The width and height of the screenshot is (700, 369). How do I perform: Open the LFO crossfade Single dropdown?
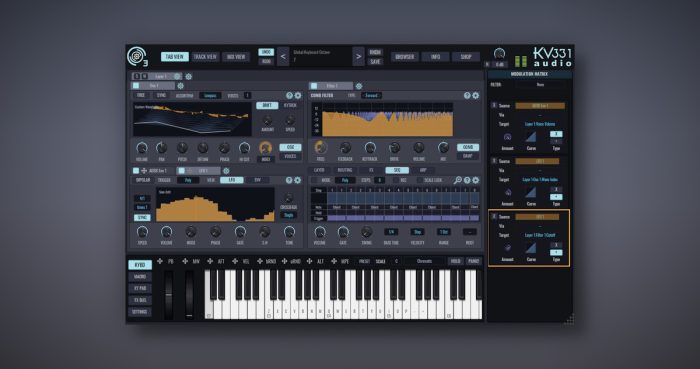click(x=289, y=215)
